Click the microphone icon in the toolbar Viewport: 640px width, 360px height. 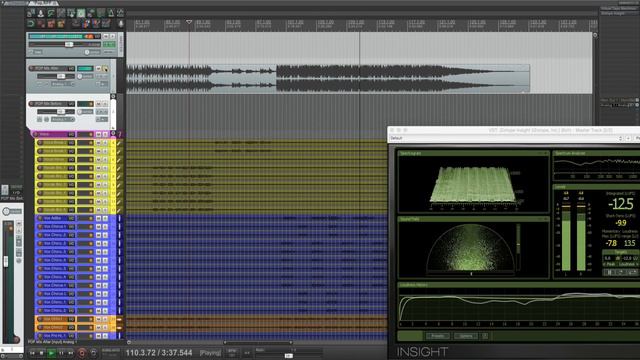tap(121, 24)
